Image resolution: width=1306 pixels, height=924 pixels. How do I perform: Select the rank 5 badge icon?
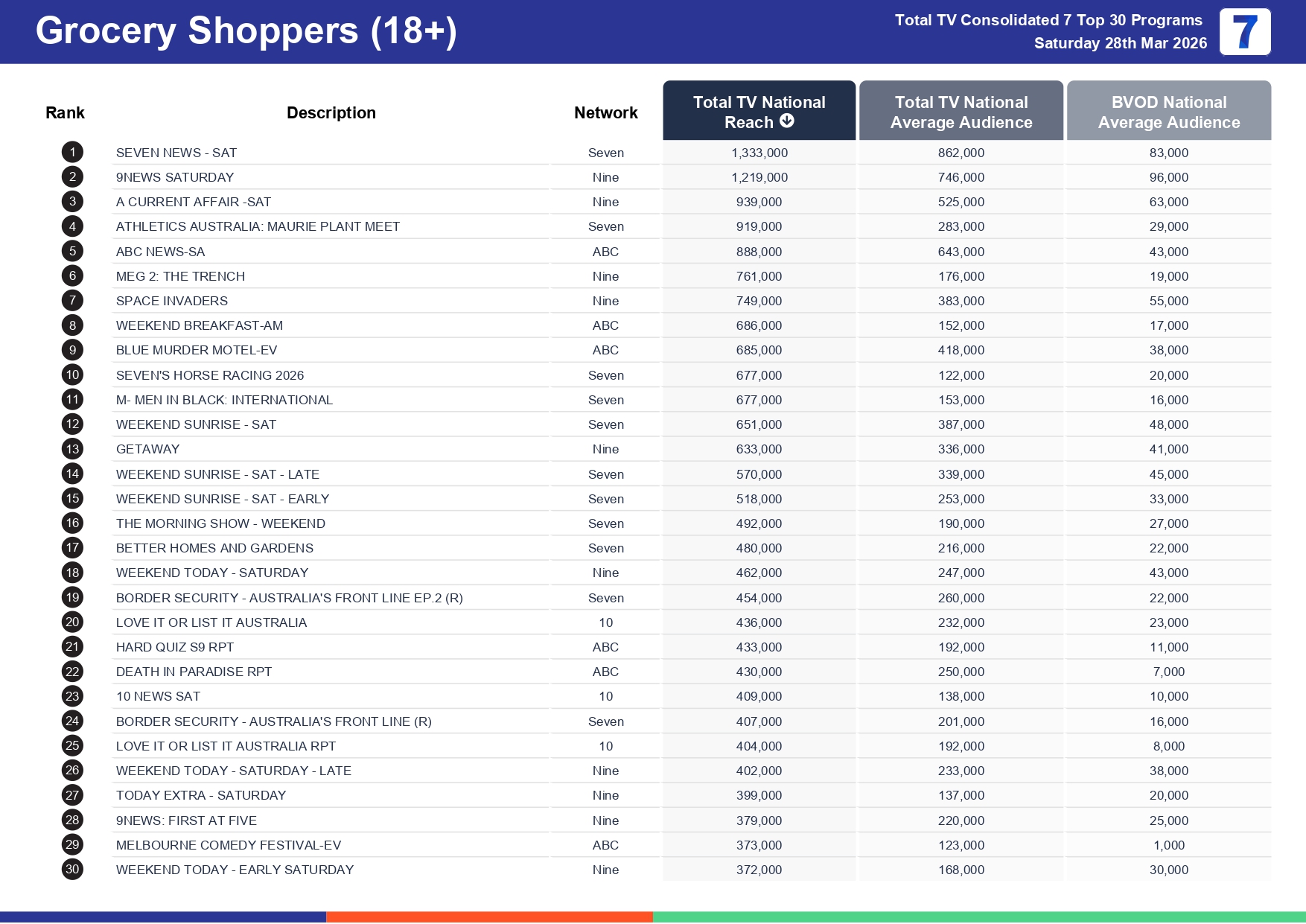[72, 252]
